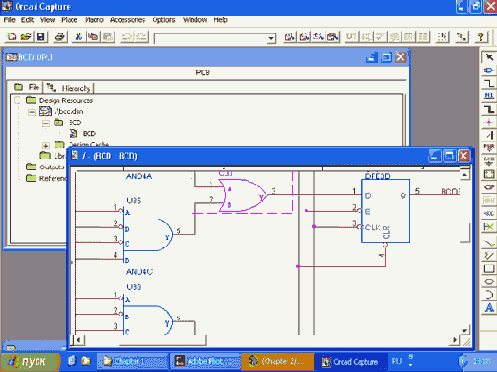Switch to Adobe Photoshop taskbar button
497x372 pixels.
[206, 361]
